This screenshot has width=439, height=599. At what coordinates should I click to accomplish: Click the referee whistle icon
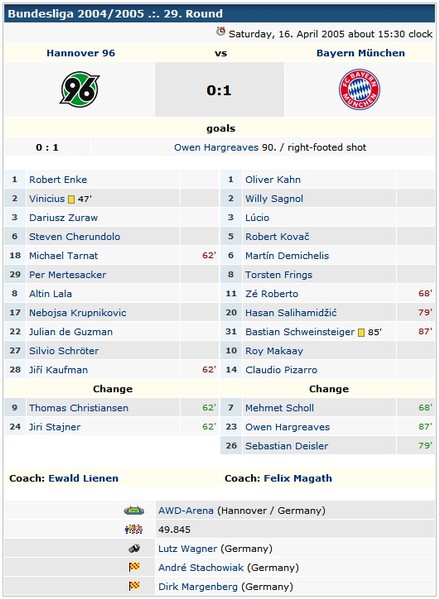[134, 548]
